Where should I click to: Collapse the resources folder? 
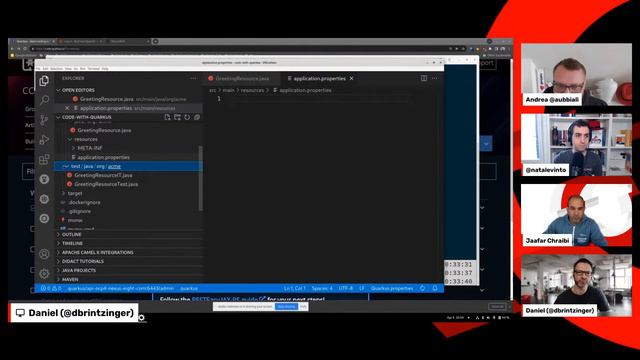[86, 139]
